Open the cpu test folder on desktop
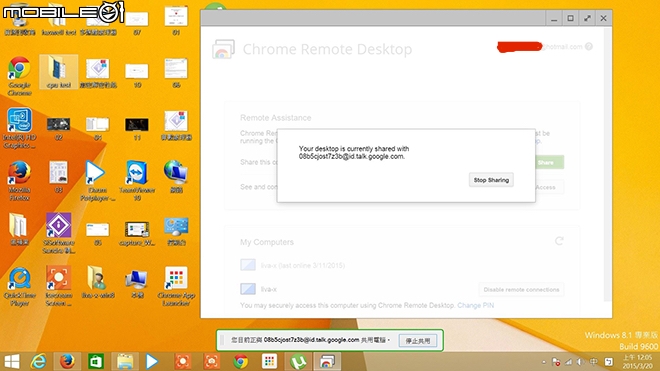This screenshot has height=371, width=660. (x=59, y=72)
